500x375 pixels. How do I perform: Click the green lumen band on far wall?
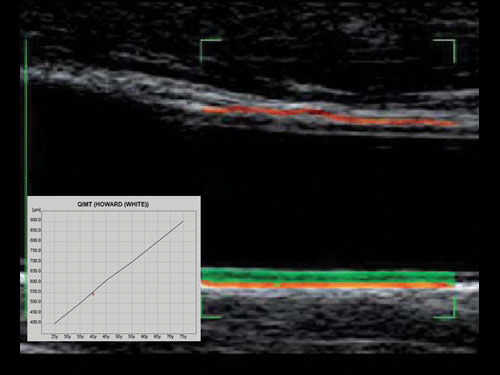[328, 275]
